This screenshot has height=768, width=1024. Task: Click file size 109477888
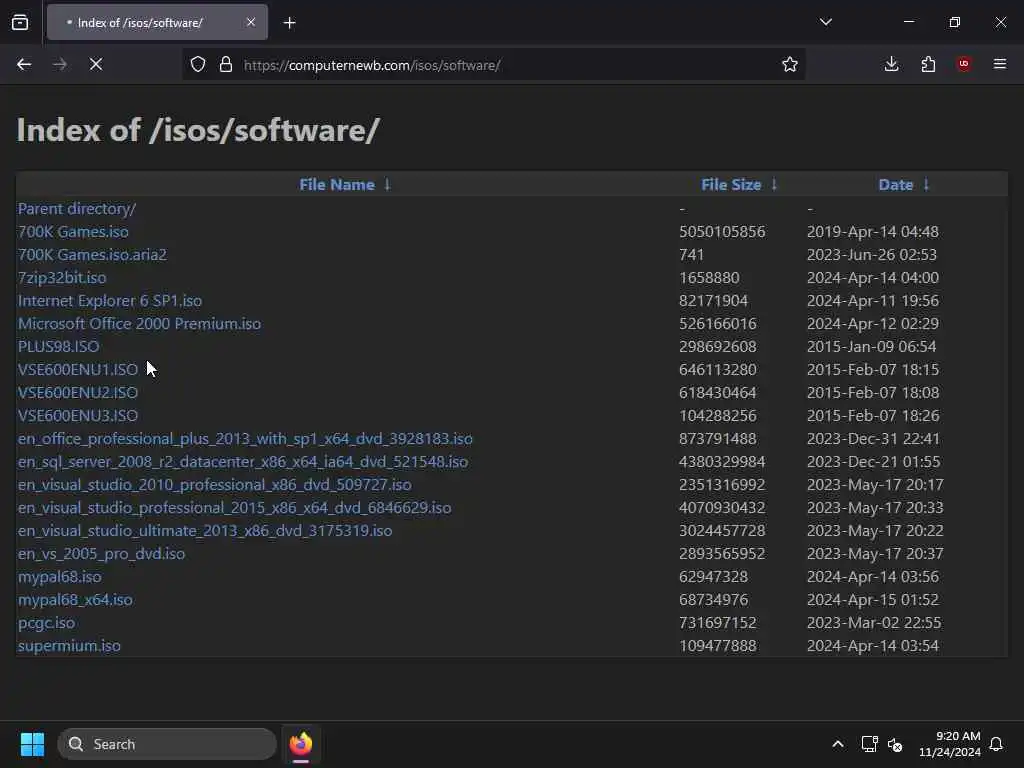point(718,645)
